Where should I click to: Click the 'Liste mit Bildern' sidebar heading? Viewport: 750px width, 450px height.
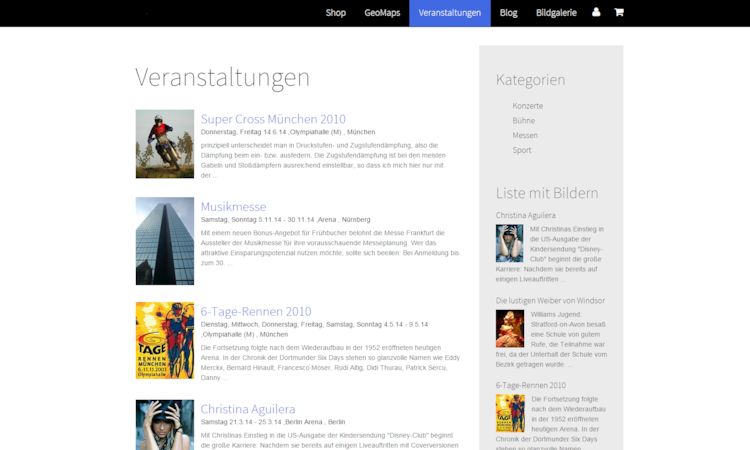click(x=547, y=193)
